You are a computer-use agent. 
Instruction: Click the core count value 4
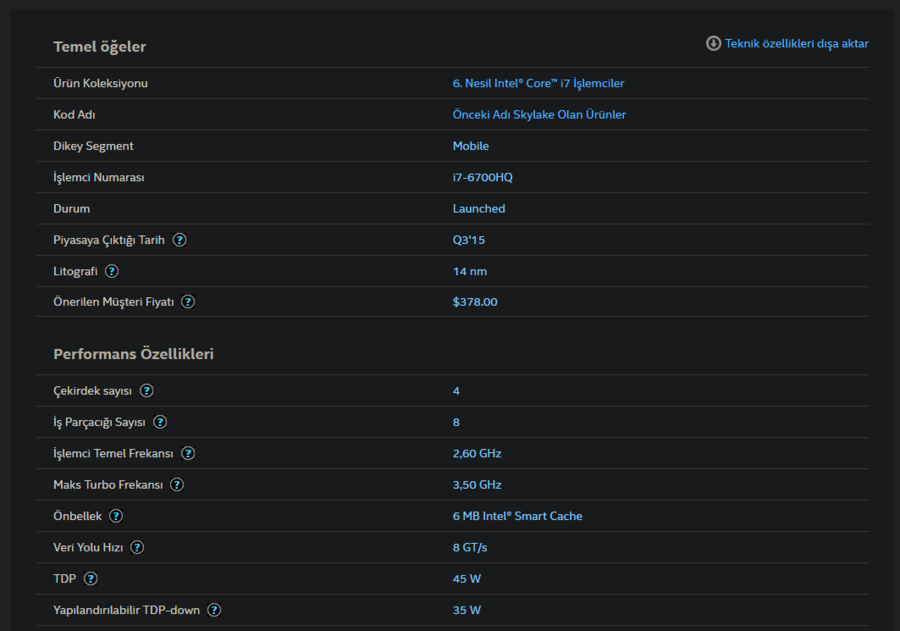coord(456,391)
